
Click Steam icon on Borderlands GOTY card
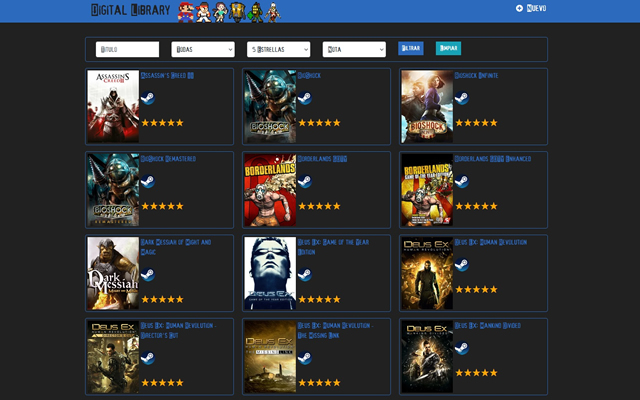[305, 181]
